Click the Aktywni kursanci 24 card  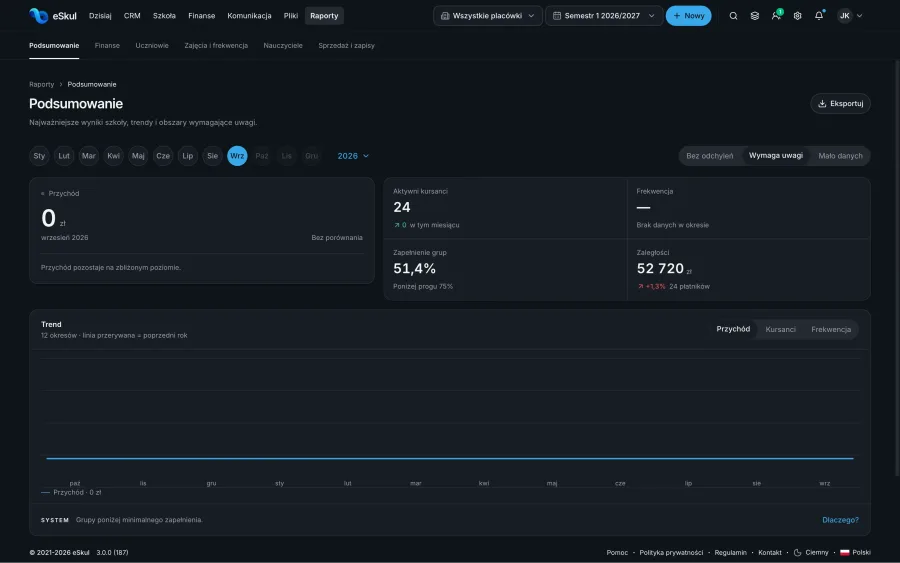tap(505, 208)
